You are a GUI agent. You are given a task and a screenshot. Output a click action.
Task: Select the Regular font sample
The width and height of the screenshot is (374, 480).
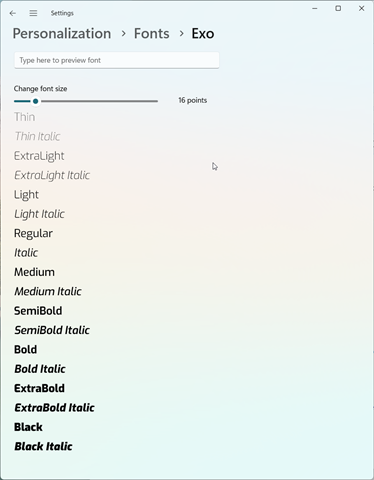pos(33,233)
